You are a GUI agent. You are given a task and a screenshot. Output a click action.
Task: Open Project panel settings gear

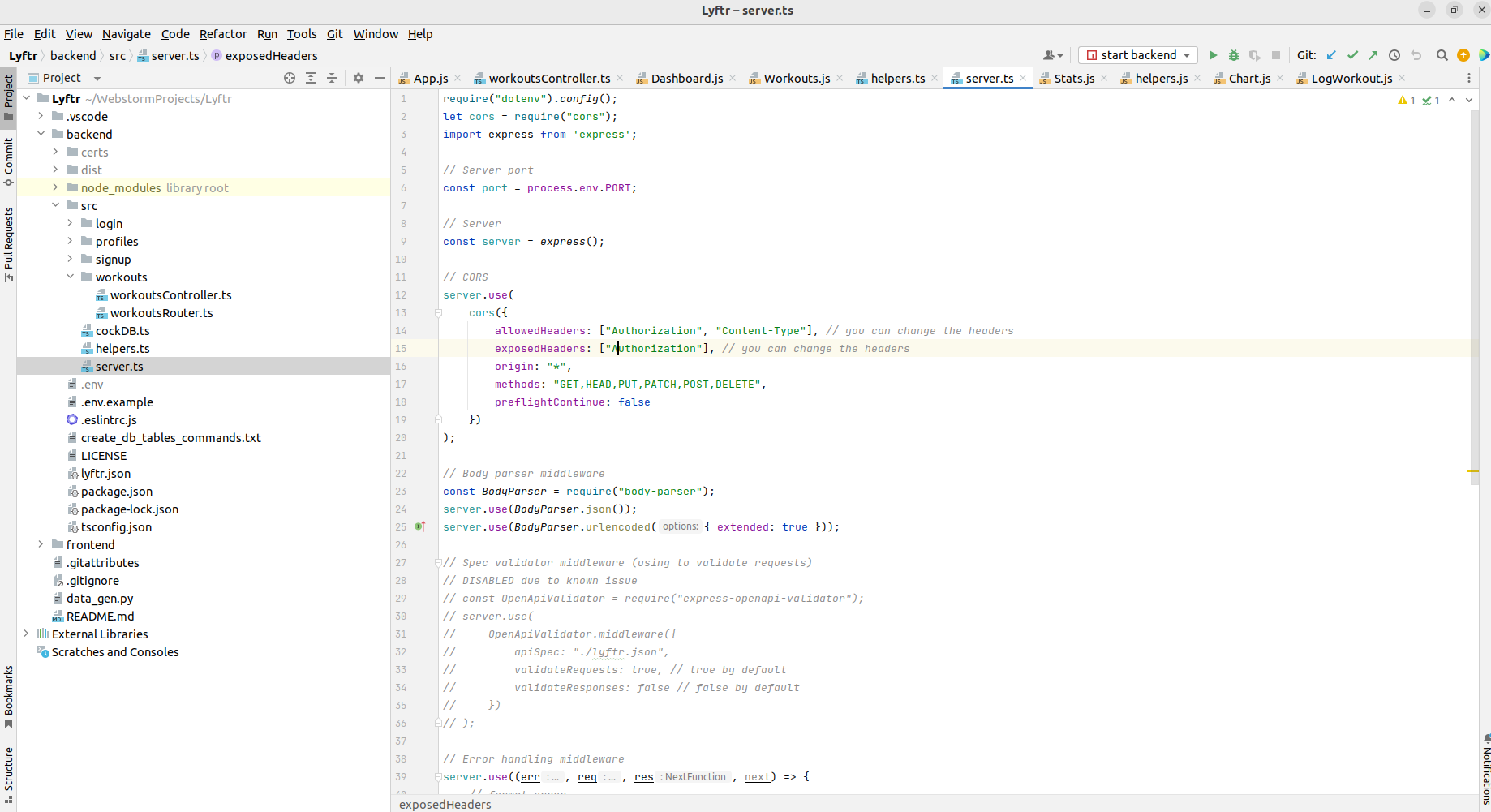pos(359,78)
